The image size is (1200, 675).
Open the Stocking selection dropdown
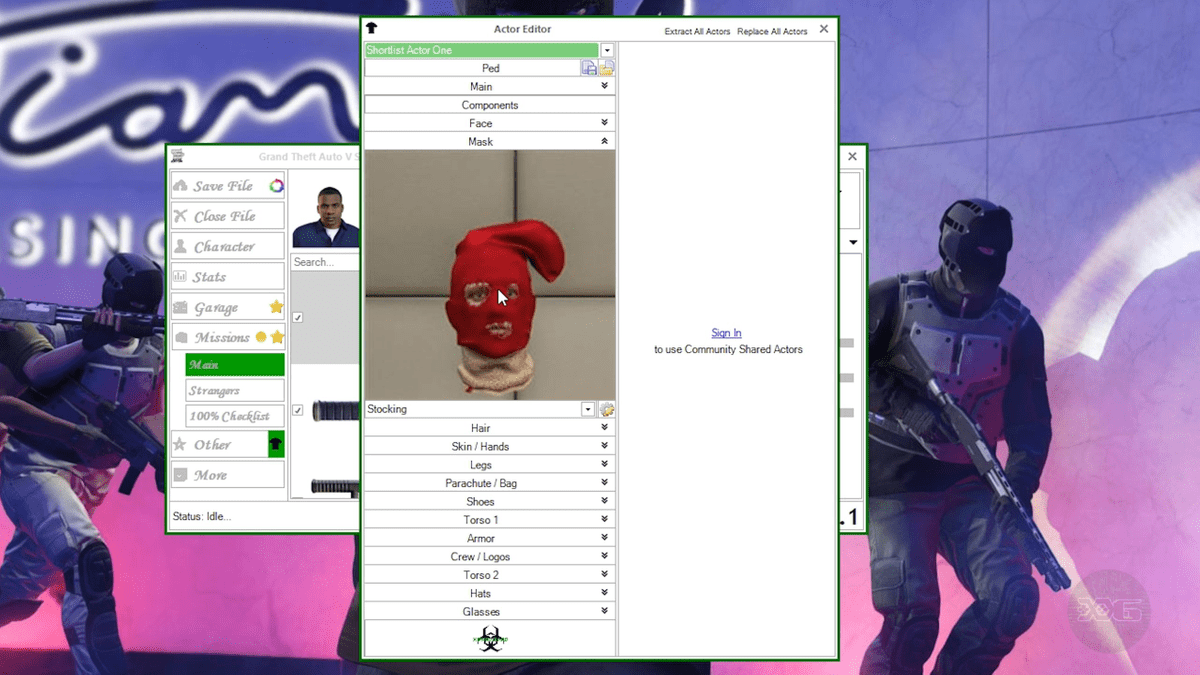pyautogui.click(x=588, y=408)
